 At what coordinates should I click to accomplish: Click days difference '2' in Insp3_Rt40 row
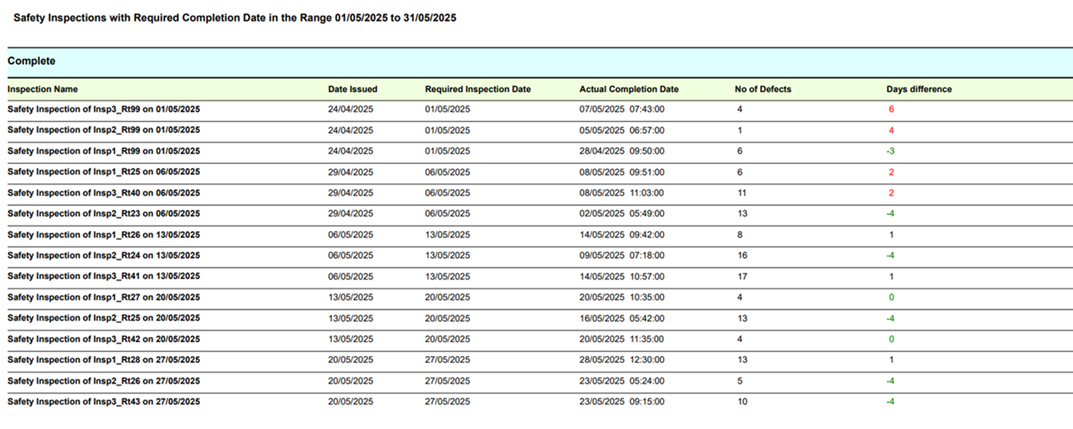coord(891,193)
